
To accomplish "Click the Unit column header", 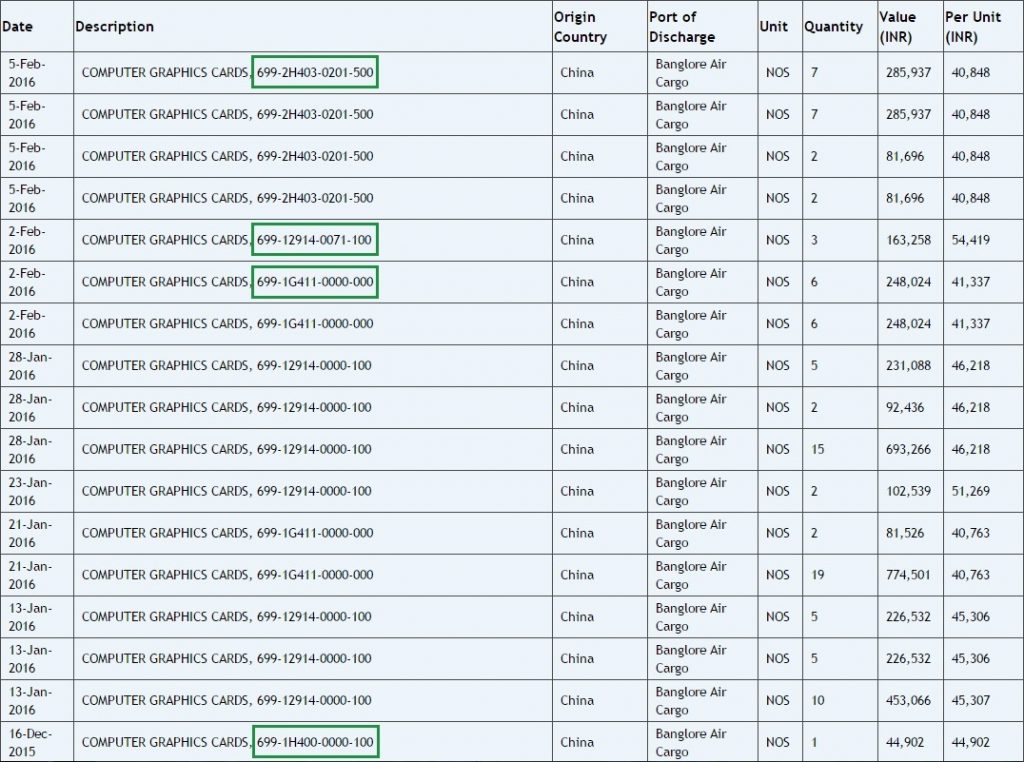I will coord(774,26).
